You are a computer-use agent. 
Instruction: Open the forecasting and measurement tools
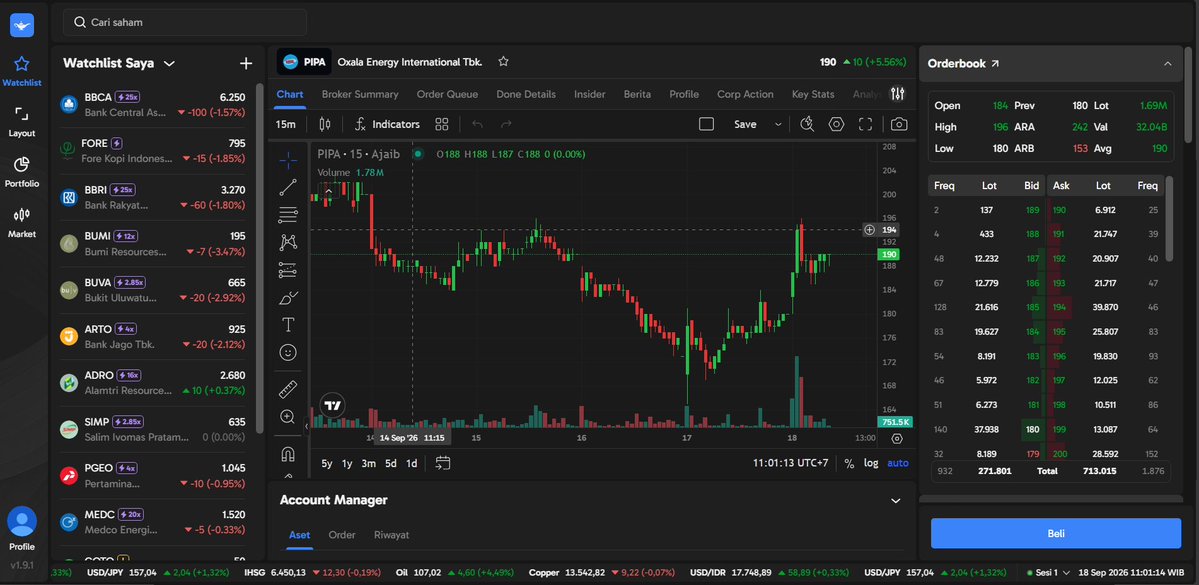pyautogui.click(x=288, y=269)
